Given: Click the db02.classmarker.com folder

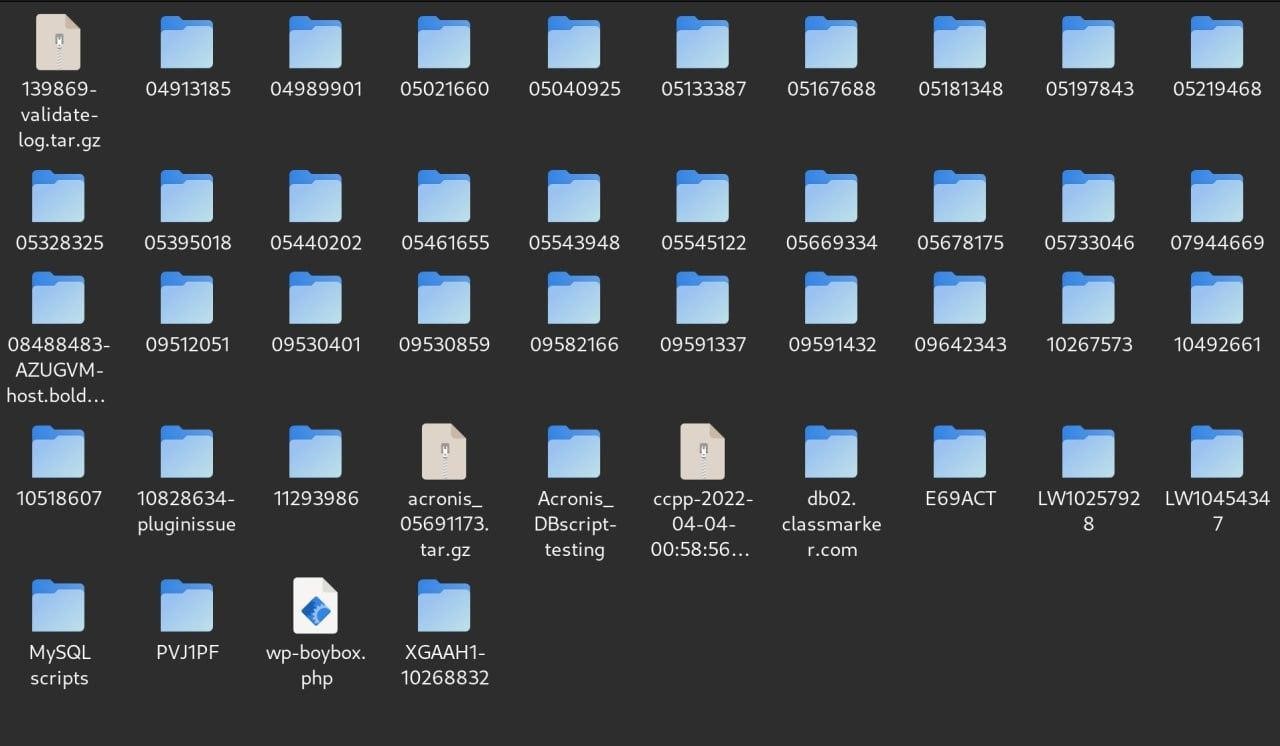Looking at the screenshot, I should coord(831,452).
